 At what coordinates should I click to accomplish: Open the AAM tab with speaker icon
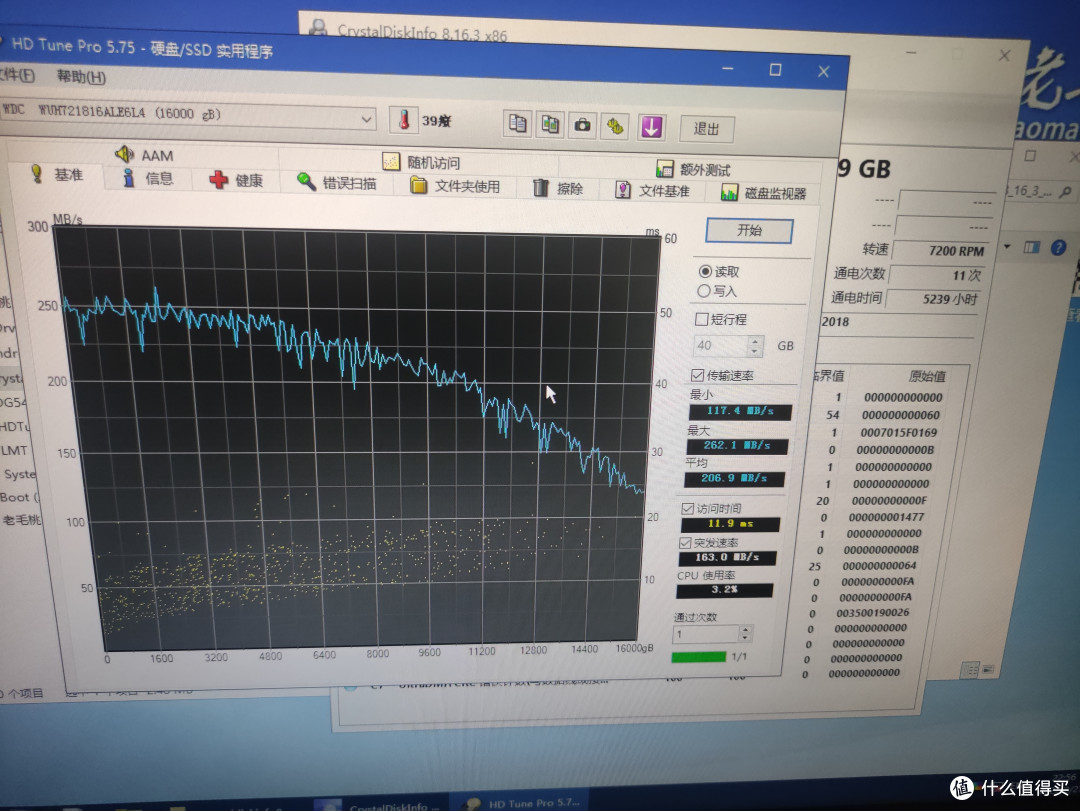tap(145, 154)
